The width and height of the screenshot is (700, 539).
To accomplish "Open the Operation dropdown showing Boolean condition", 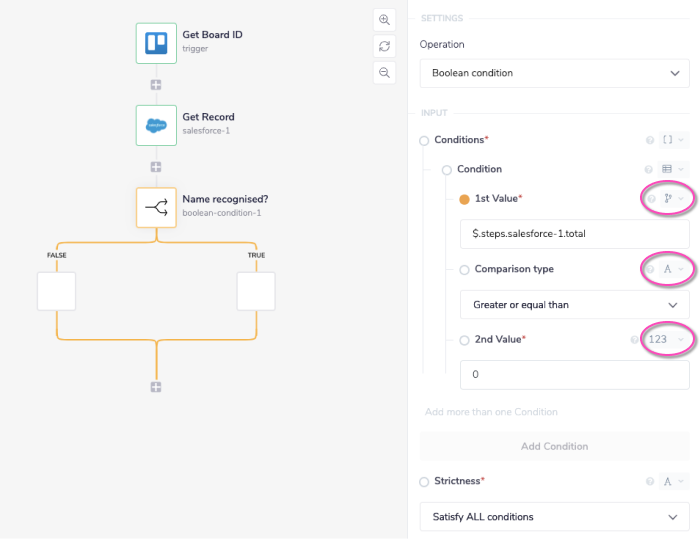I will click(x=554, y=73).
